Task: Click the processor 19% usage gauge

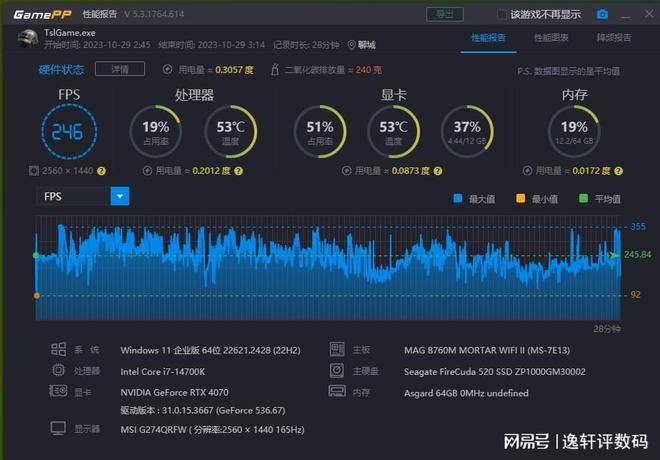Action: 155,132
